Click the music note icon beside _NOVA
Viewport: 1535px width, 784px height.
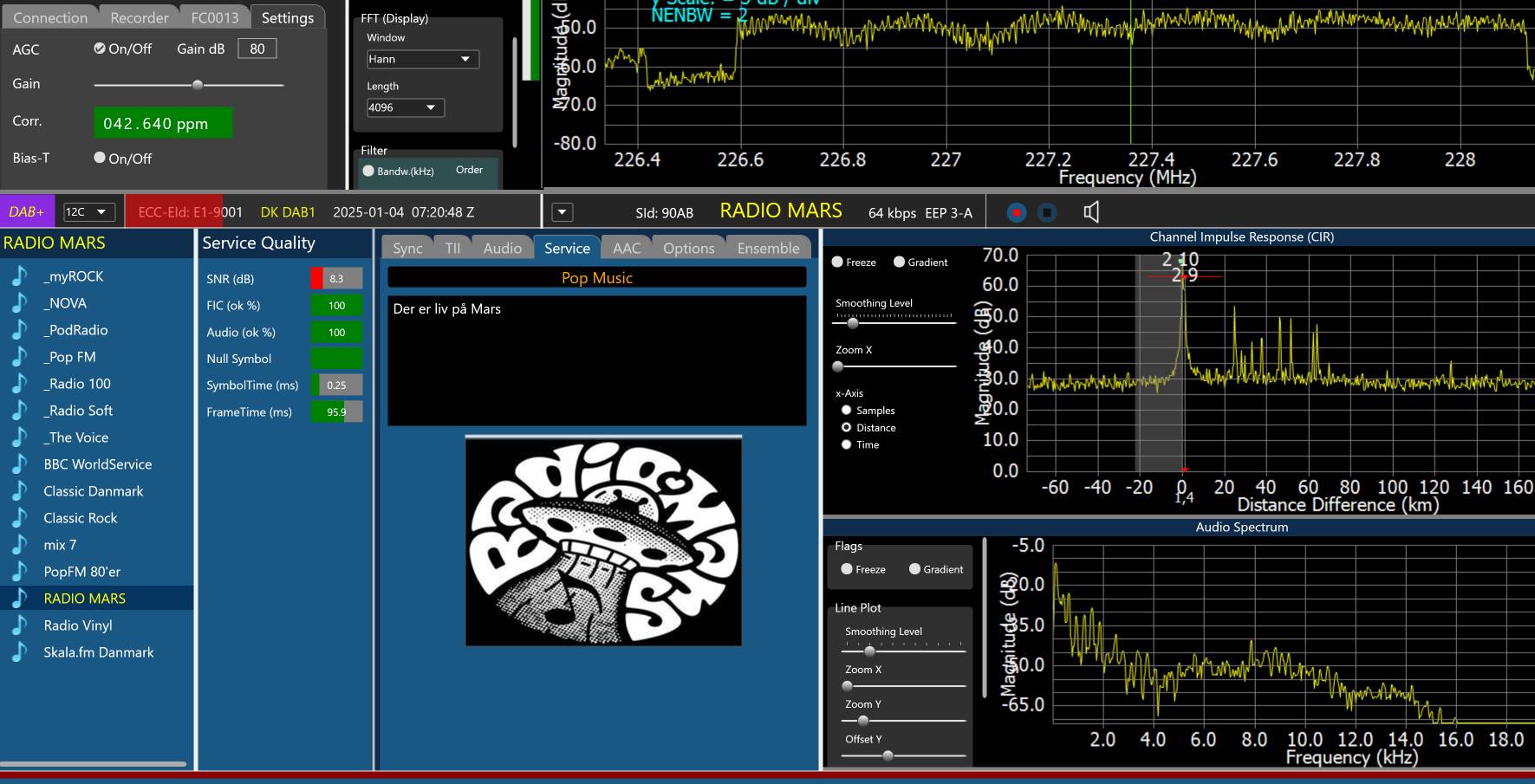pos(19,303)
